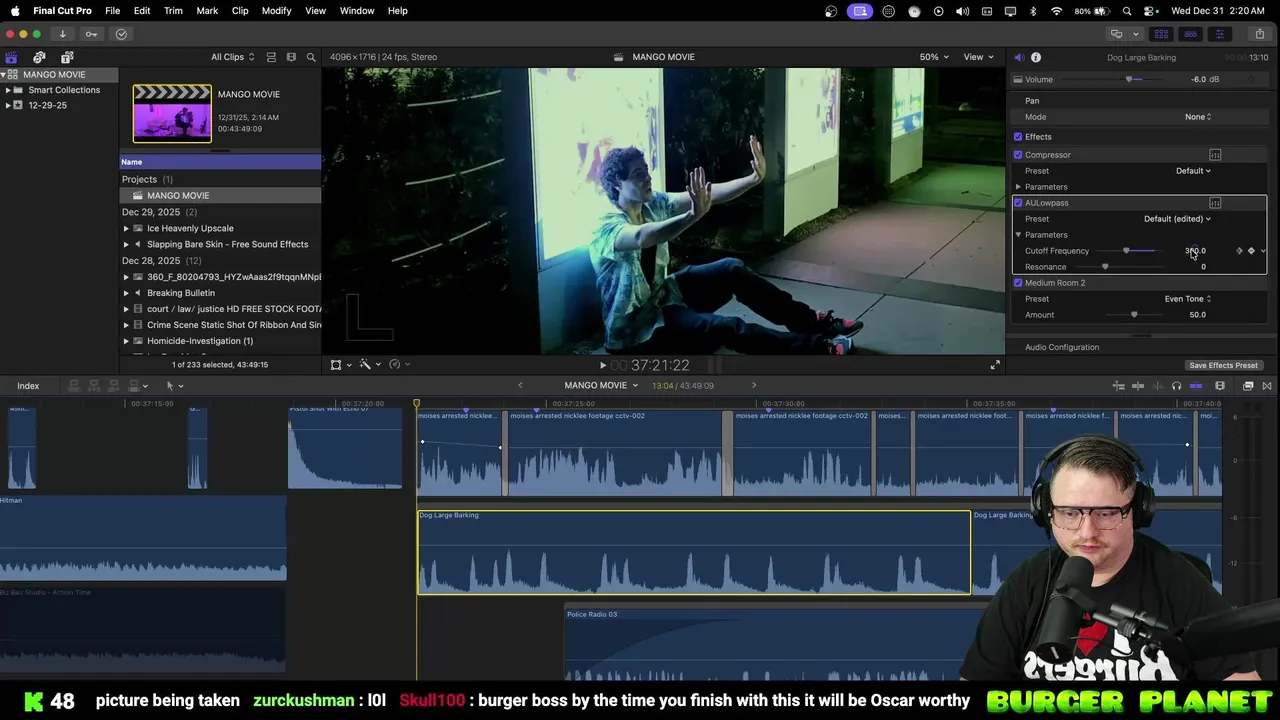Open the Modify menu

pos(276,10)
